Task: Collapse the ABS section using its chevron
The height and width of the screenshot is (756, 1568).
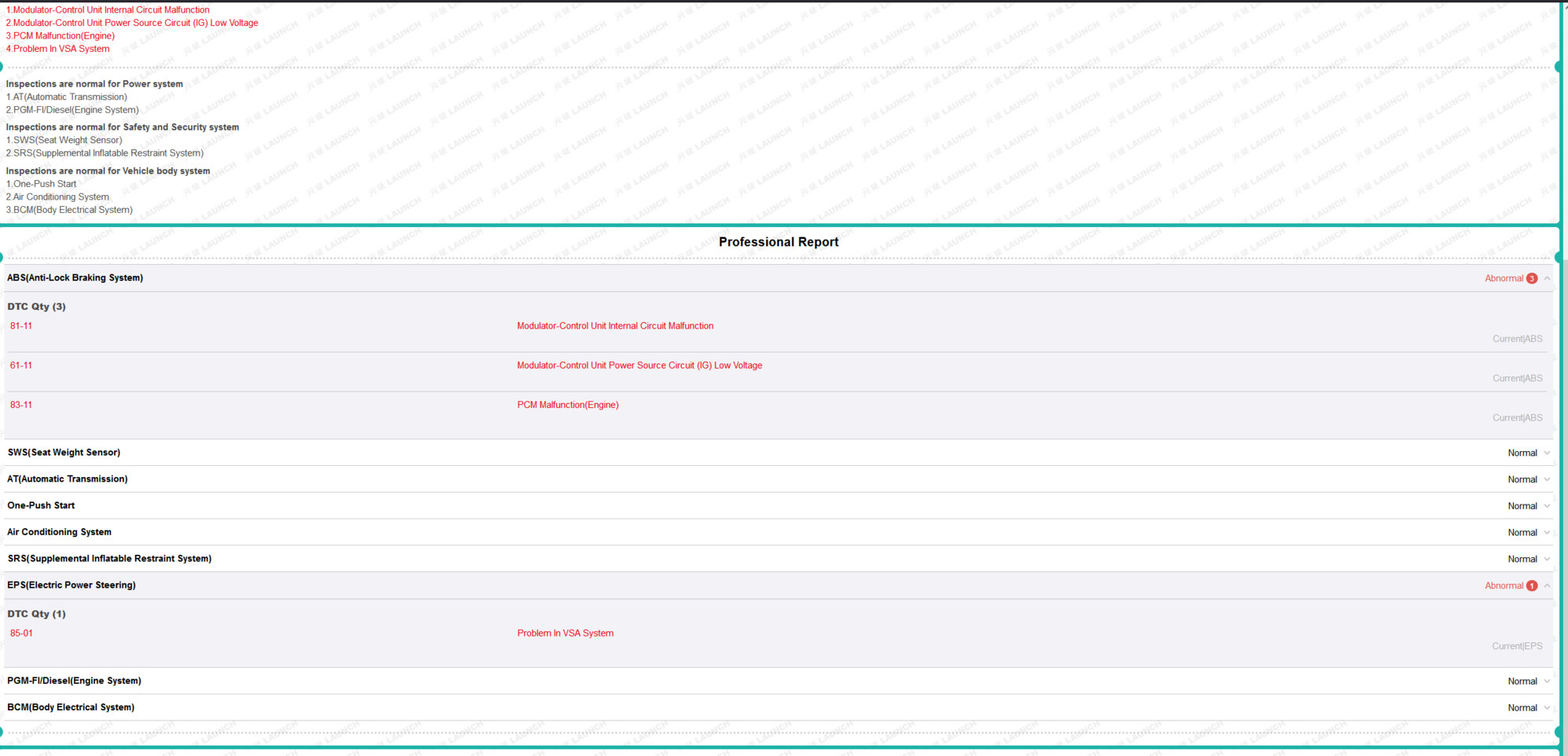Action: point(1547,278)
